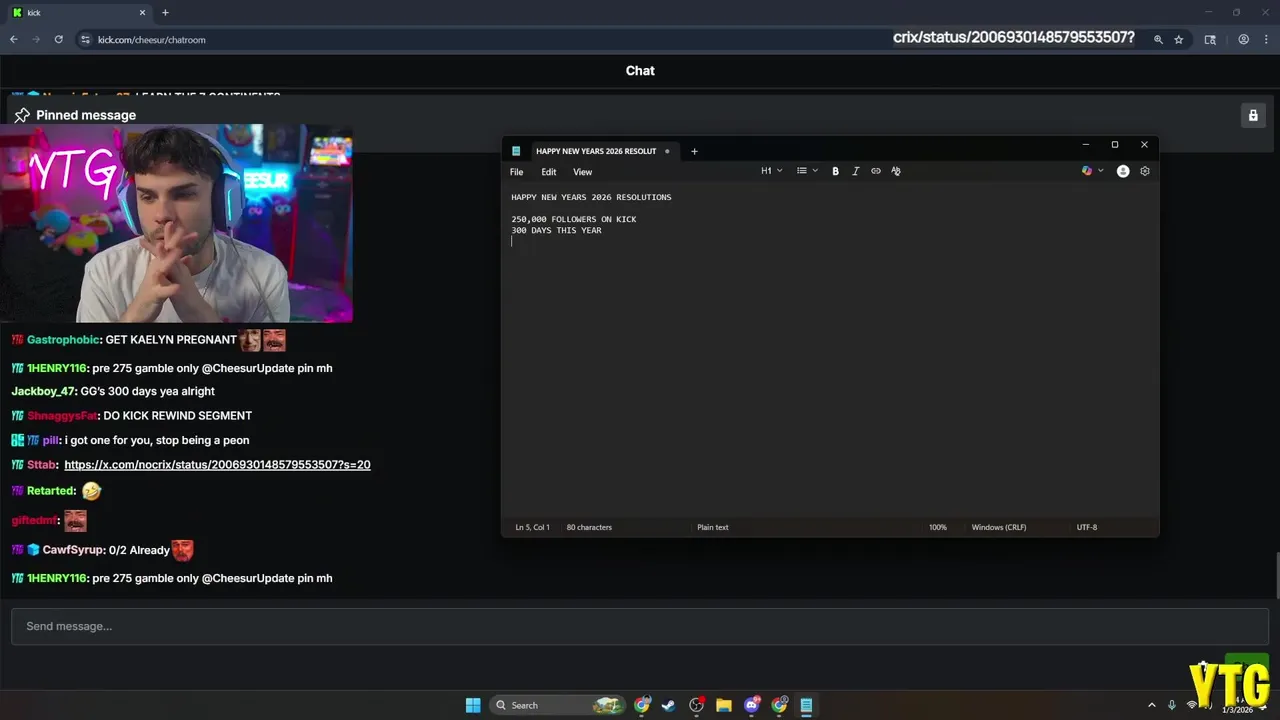This screenshot has height=720, width=1280.
Task: Open the H1 heading dropdown in Notepad
Action: (x=771, y=171)
